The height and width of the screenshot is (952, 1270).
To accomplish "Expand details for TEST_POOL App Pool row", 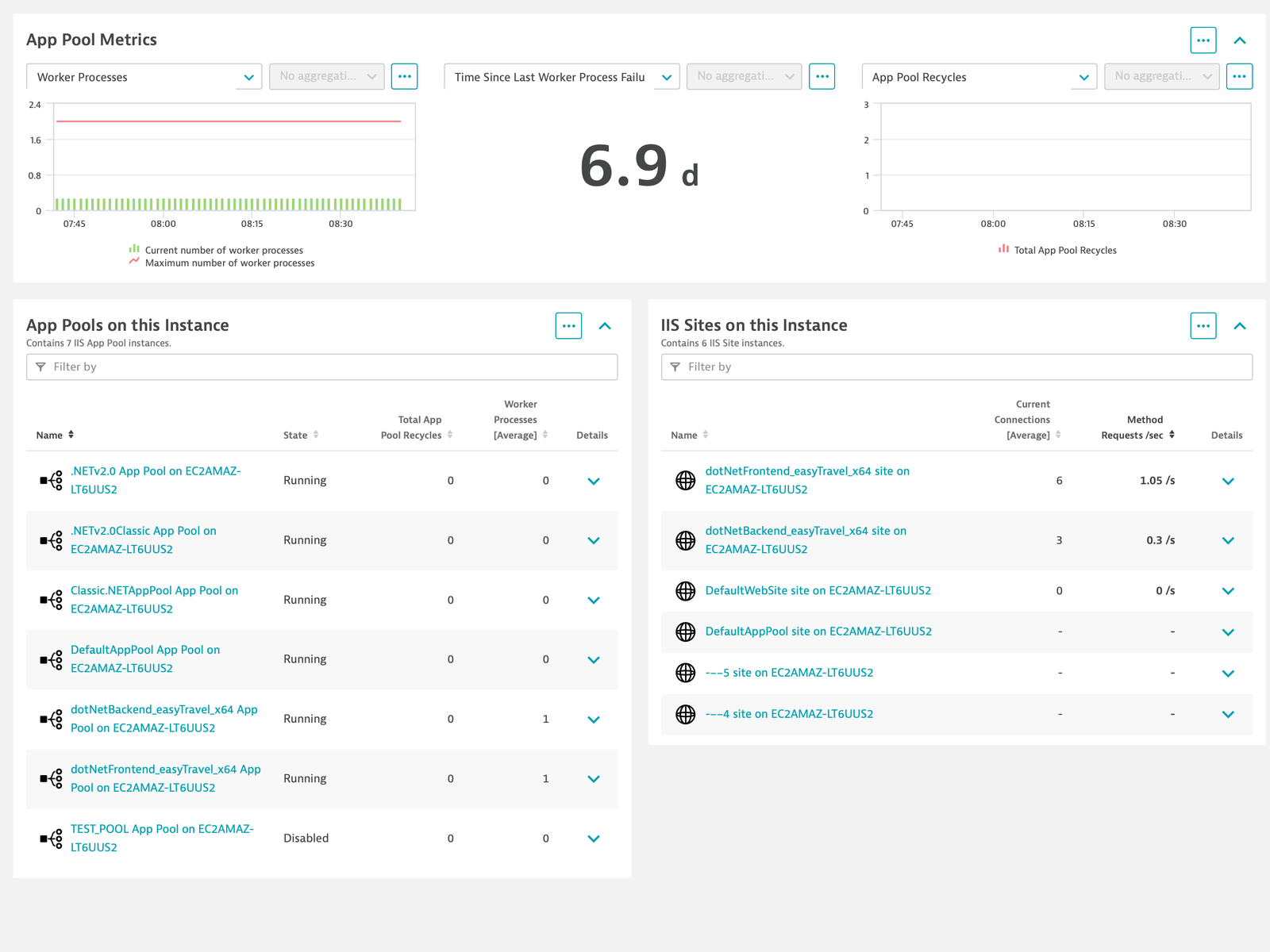I will [x=594, y=839].
